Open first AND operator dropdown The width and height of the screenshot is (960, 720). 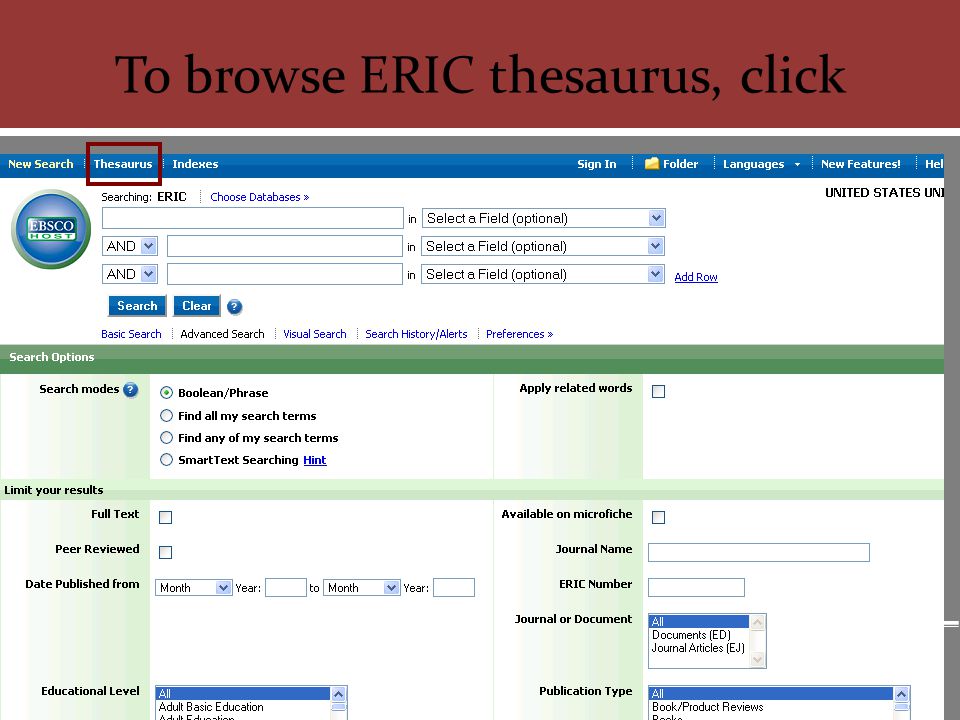pyautogui.click(x=130, y=246)
